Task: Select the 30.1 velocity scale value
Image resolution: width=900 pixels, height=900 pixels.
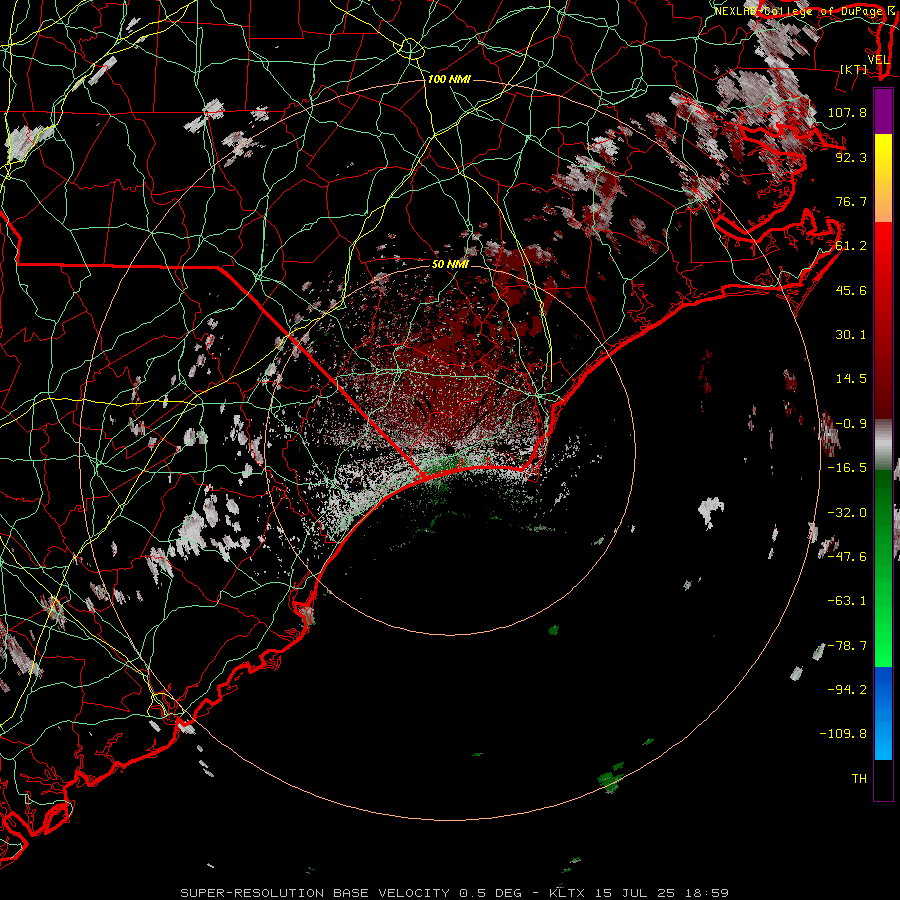Action: click(851, 335)
